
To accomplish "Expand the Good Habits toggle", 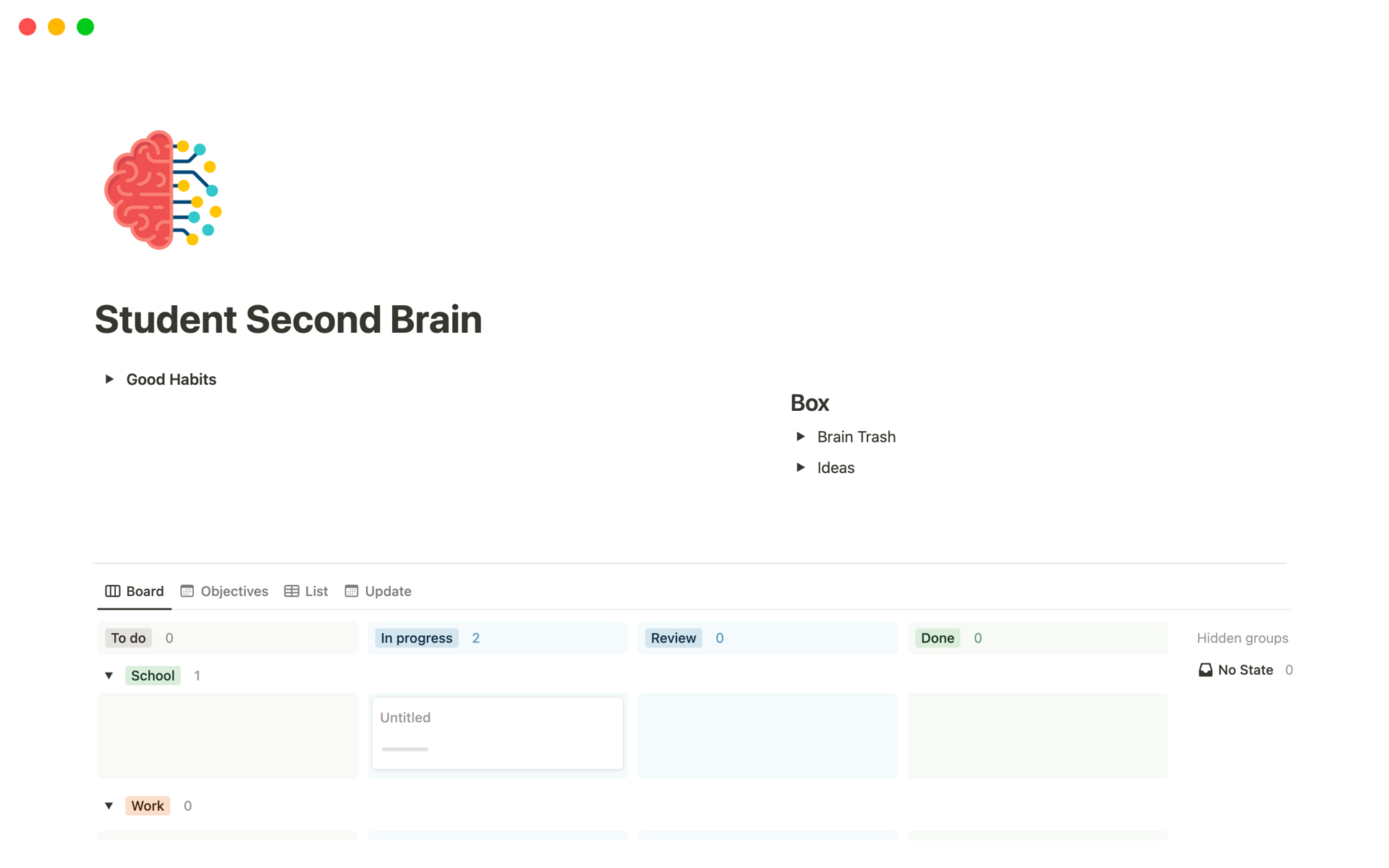I will (109, 378).
